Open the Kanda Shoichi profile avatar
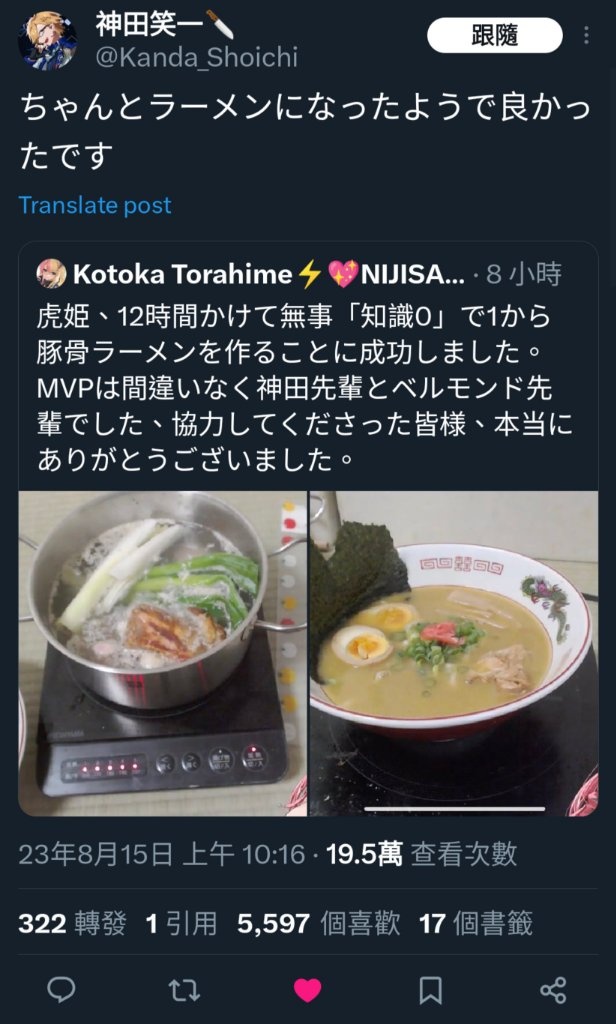Viewport: 616px width, 1024px height. pos(47,40)
